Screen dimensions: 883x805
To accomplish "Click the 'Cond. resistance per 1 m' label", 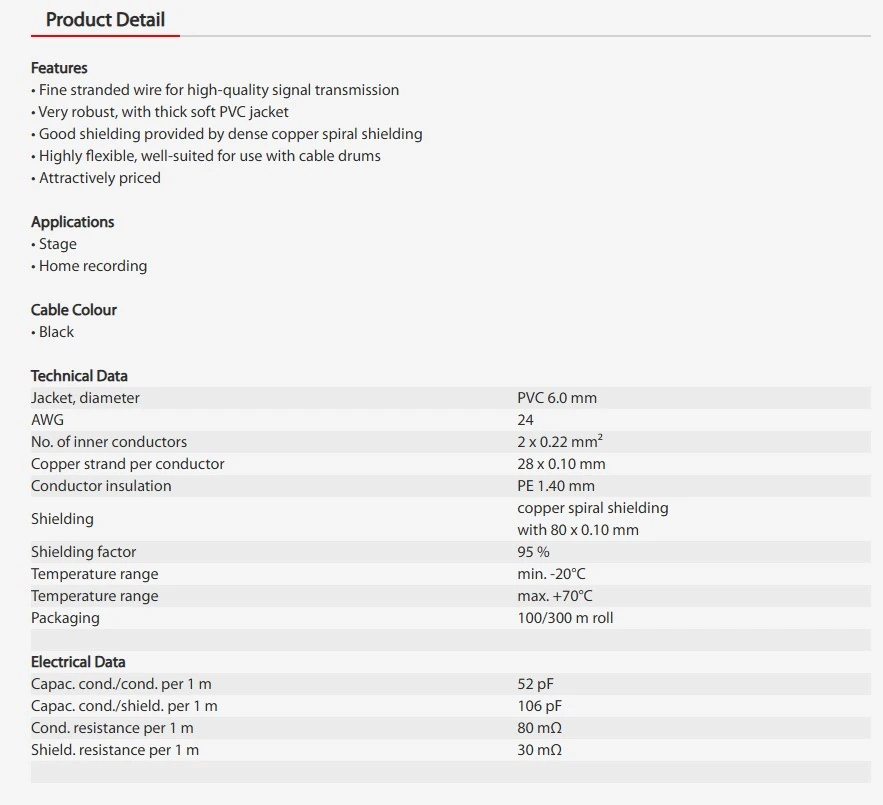I will [x=112, y=728].
